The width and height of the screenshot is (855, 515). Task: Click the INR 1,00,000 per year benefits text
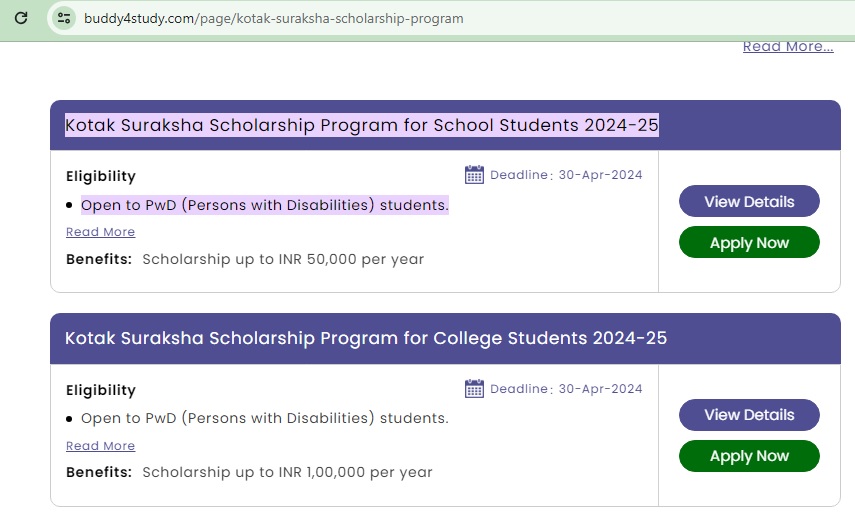click(287, 472)
